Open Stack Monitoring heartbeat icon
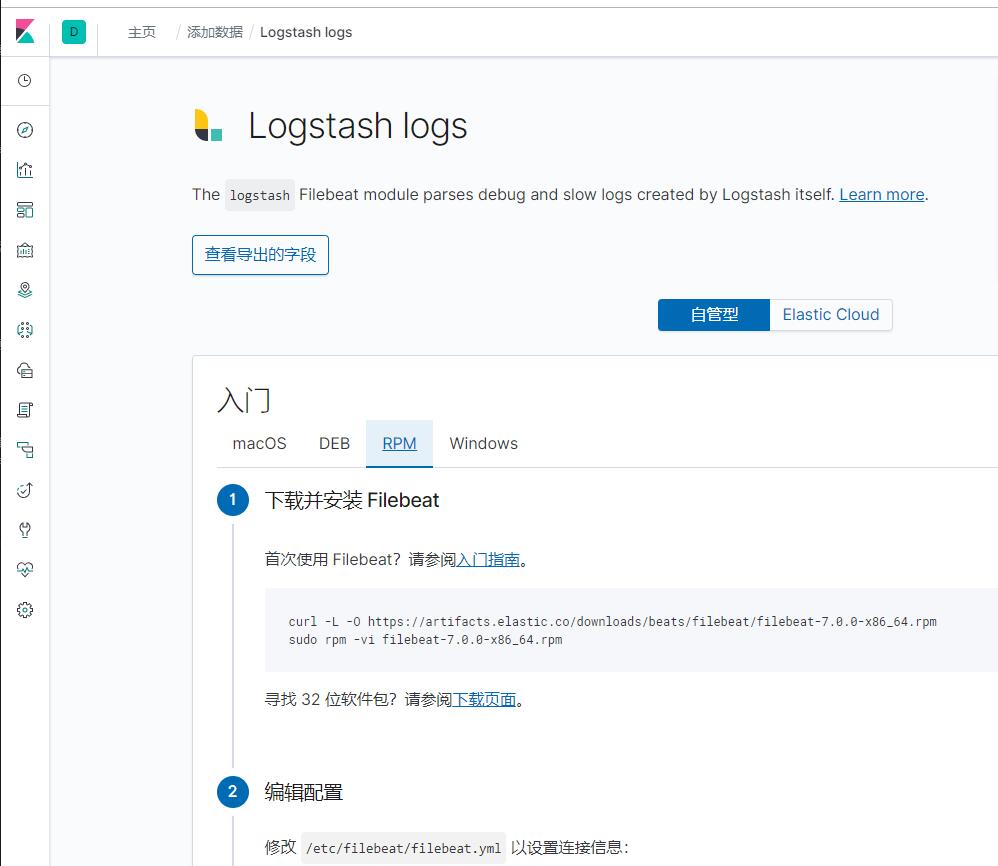This screenshot has width=998, height=866. (25, 569)
